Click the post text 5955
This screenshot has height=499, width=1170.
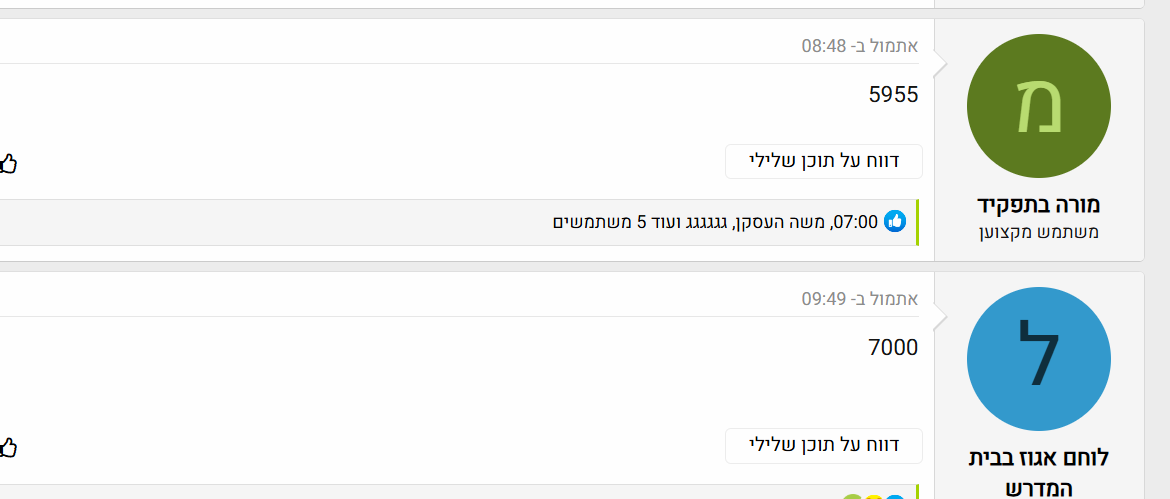pyautogui.click(x=894, y=95)
